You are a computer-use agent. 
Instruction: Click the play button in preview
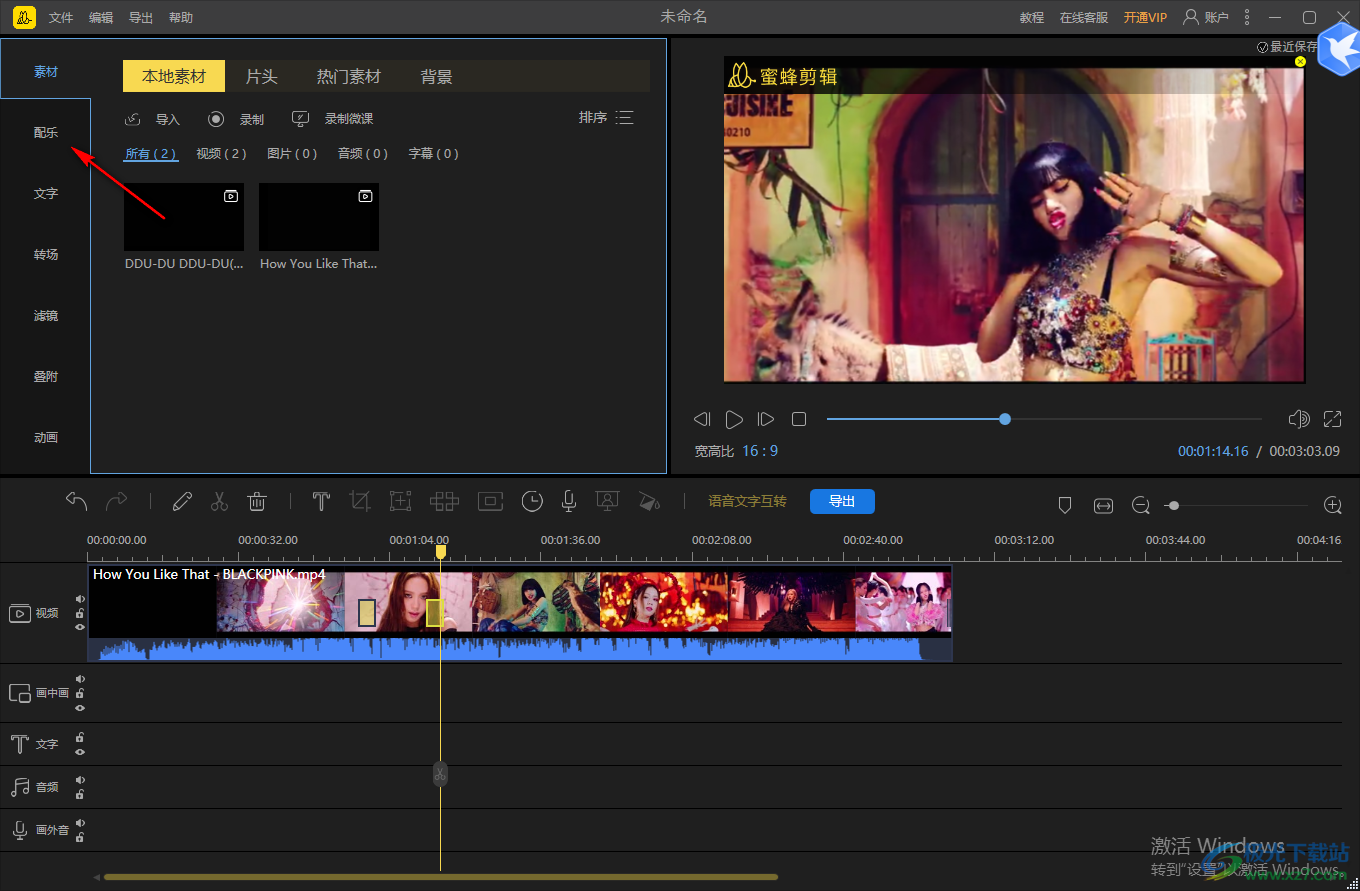(734, 419)
